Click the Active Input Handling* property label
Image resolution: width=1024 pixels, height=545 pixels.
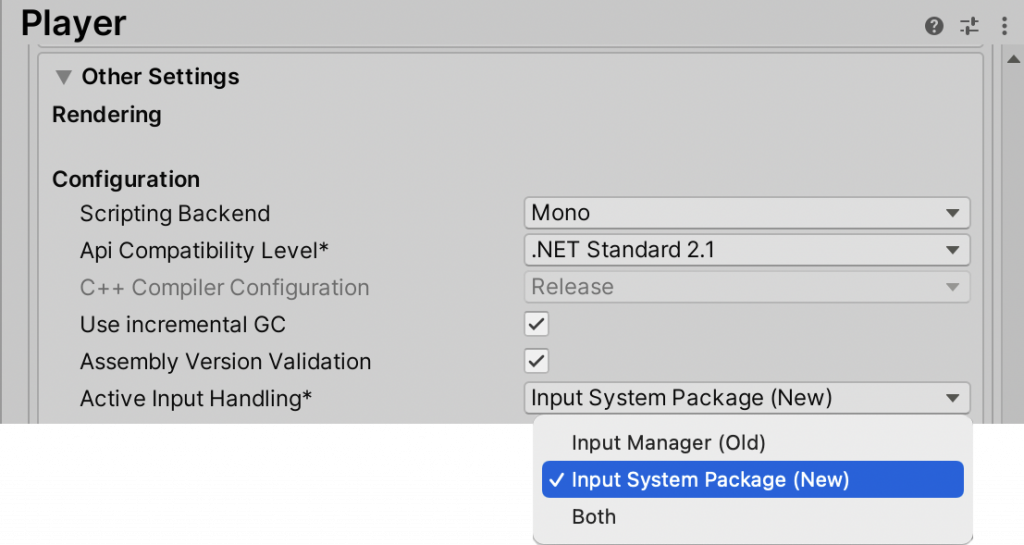click(196, 398)
